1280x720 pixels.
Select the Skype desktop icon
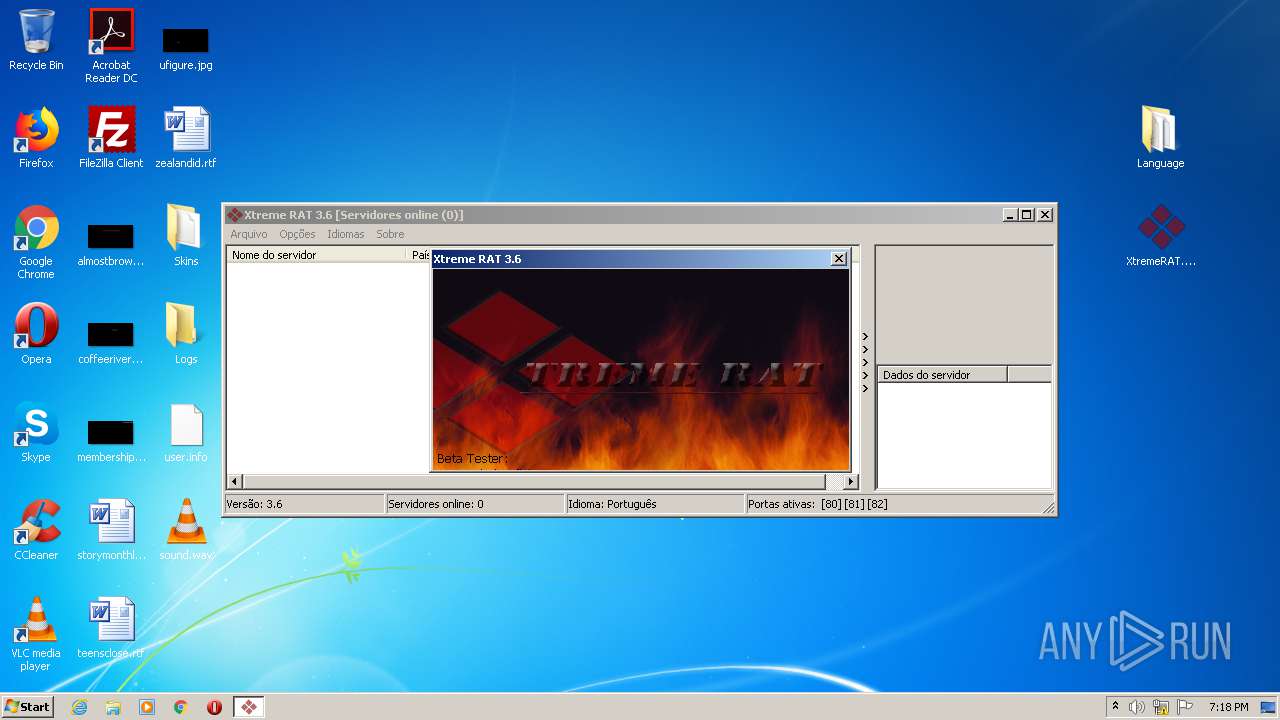(x=36, y=432)
